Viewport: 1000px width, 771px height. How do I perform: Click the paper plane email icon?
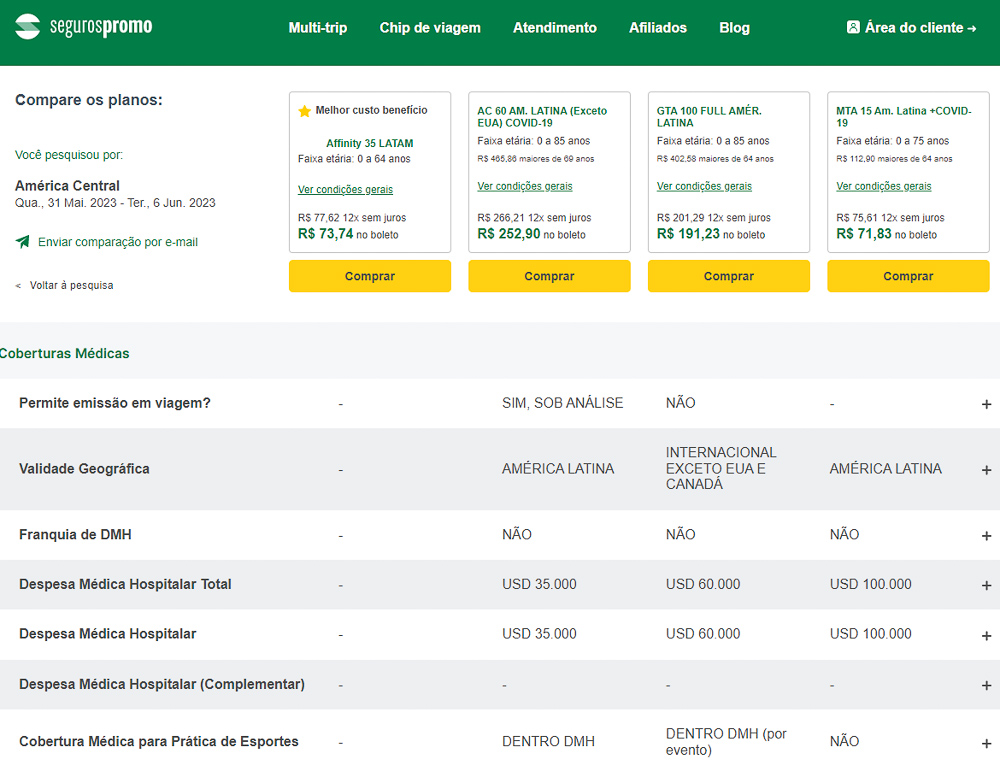[x=22, y=242]
